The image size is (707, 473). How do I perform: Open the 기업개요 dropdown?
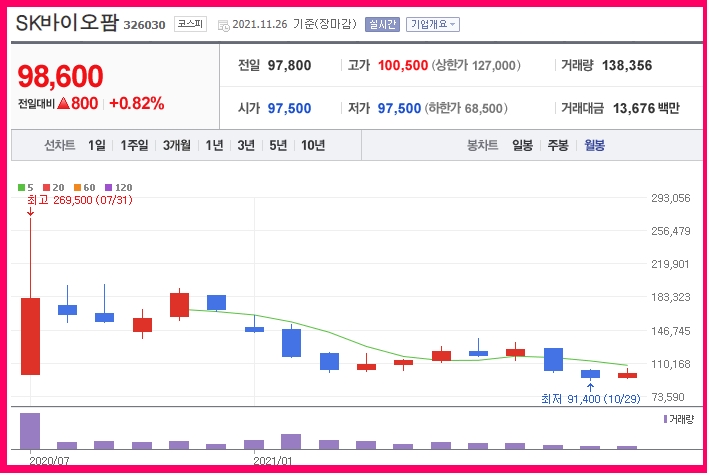point(433,24)
